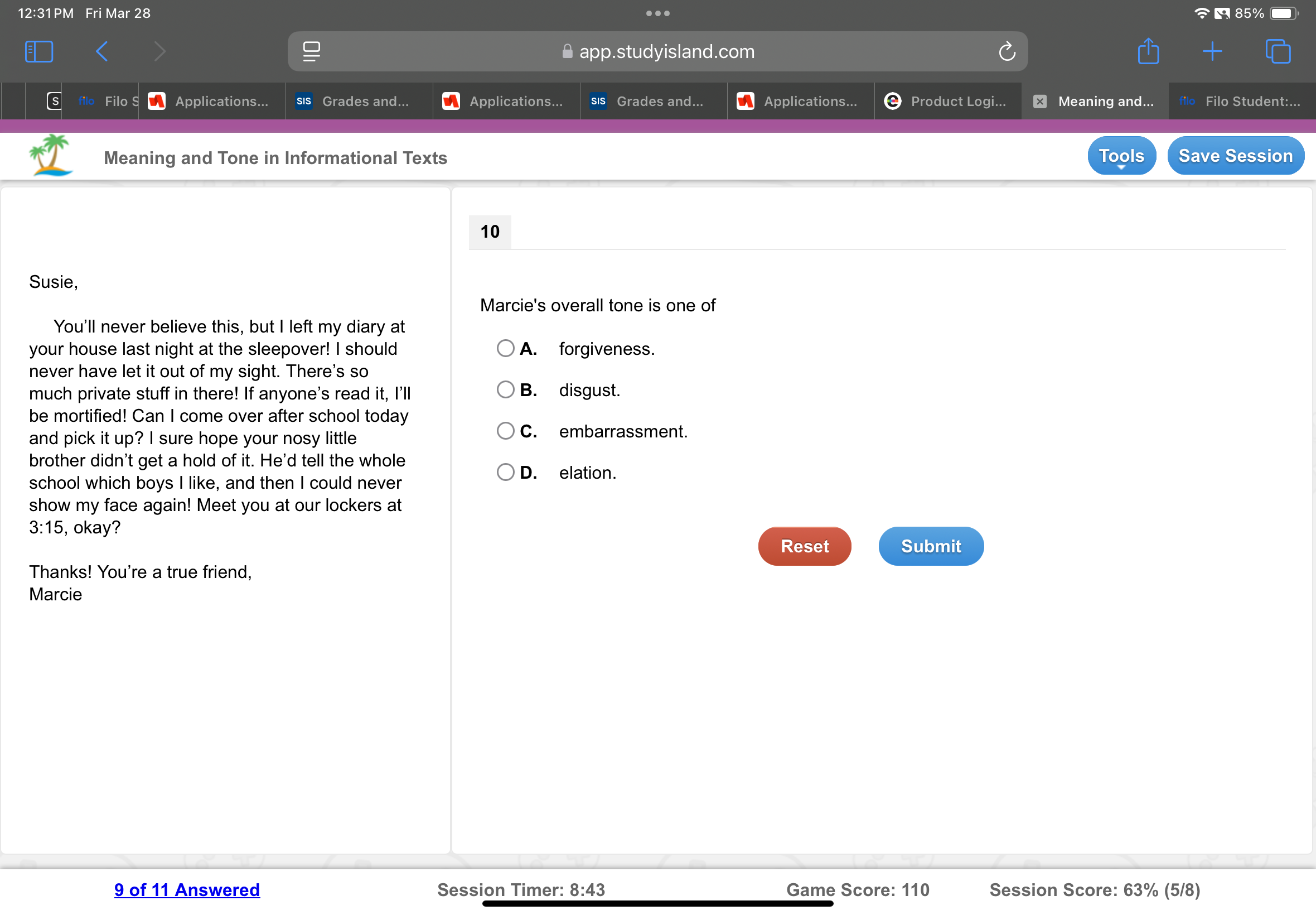Viewport: 1316px width, 915px height.
Task: Show the tab overview icon
Action: pyautogui.click(x=1278, y=51)
